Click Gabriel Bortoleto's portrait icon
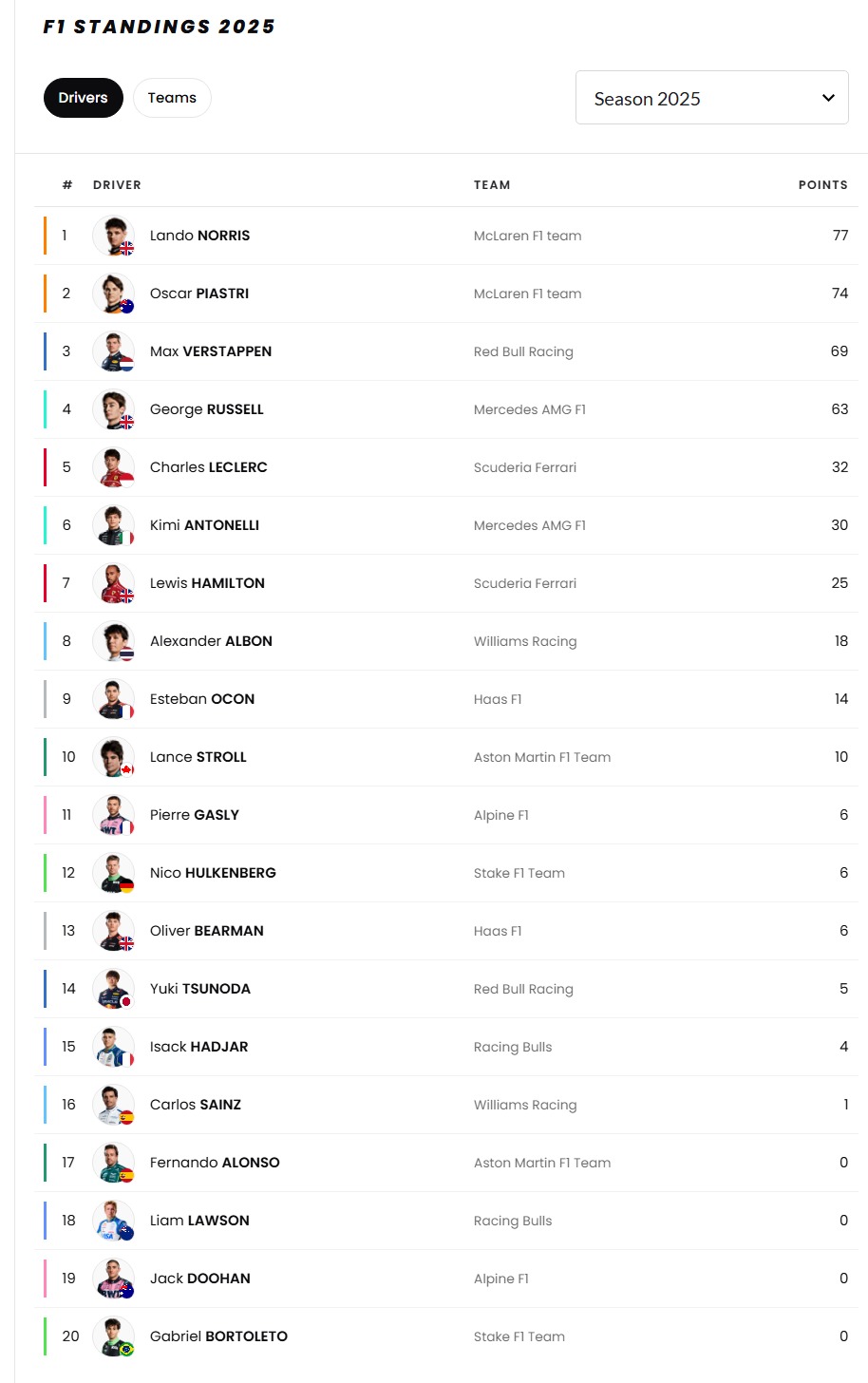The width and height of the screenshot is (868, 1383). [114, 1336]
